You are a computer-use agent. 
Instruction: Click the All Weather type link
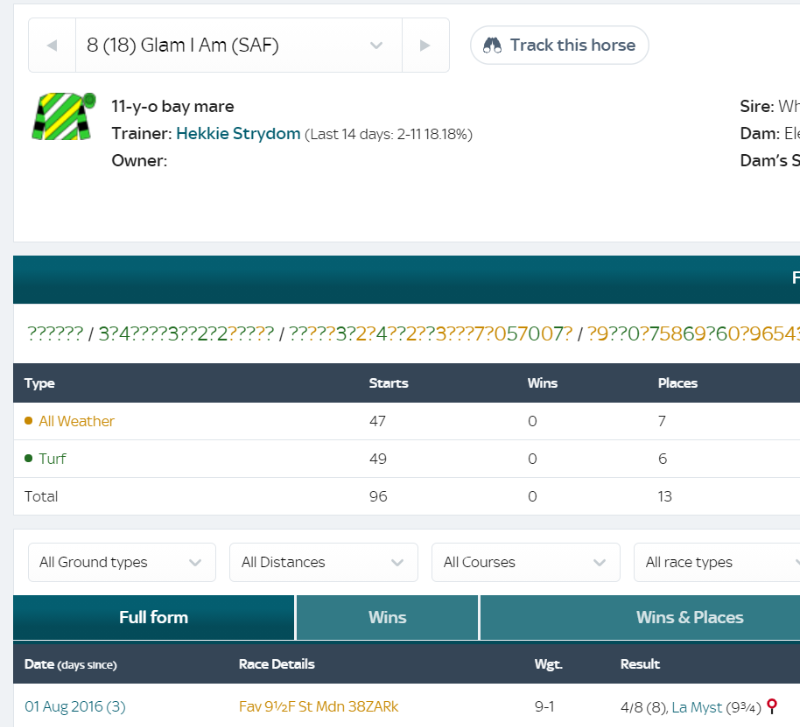pos(76,421)
